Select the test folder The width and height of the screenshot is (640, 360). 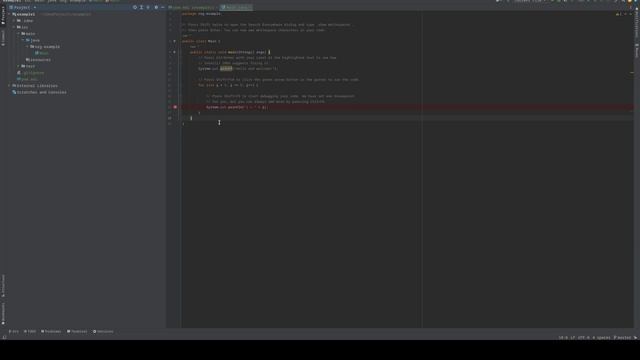pos(28,66)
